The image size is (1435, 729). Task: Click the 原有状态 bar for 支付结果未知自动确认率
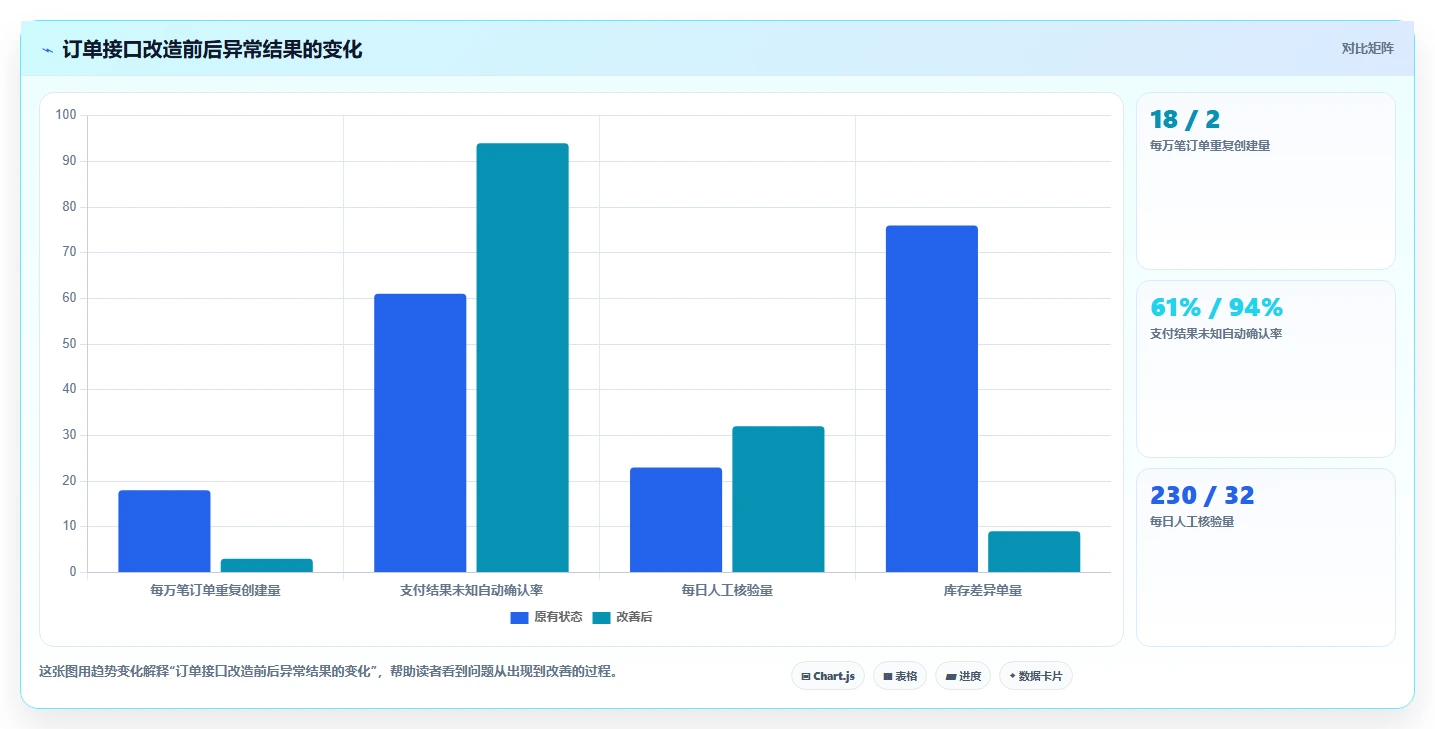(420, 433)
